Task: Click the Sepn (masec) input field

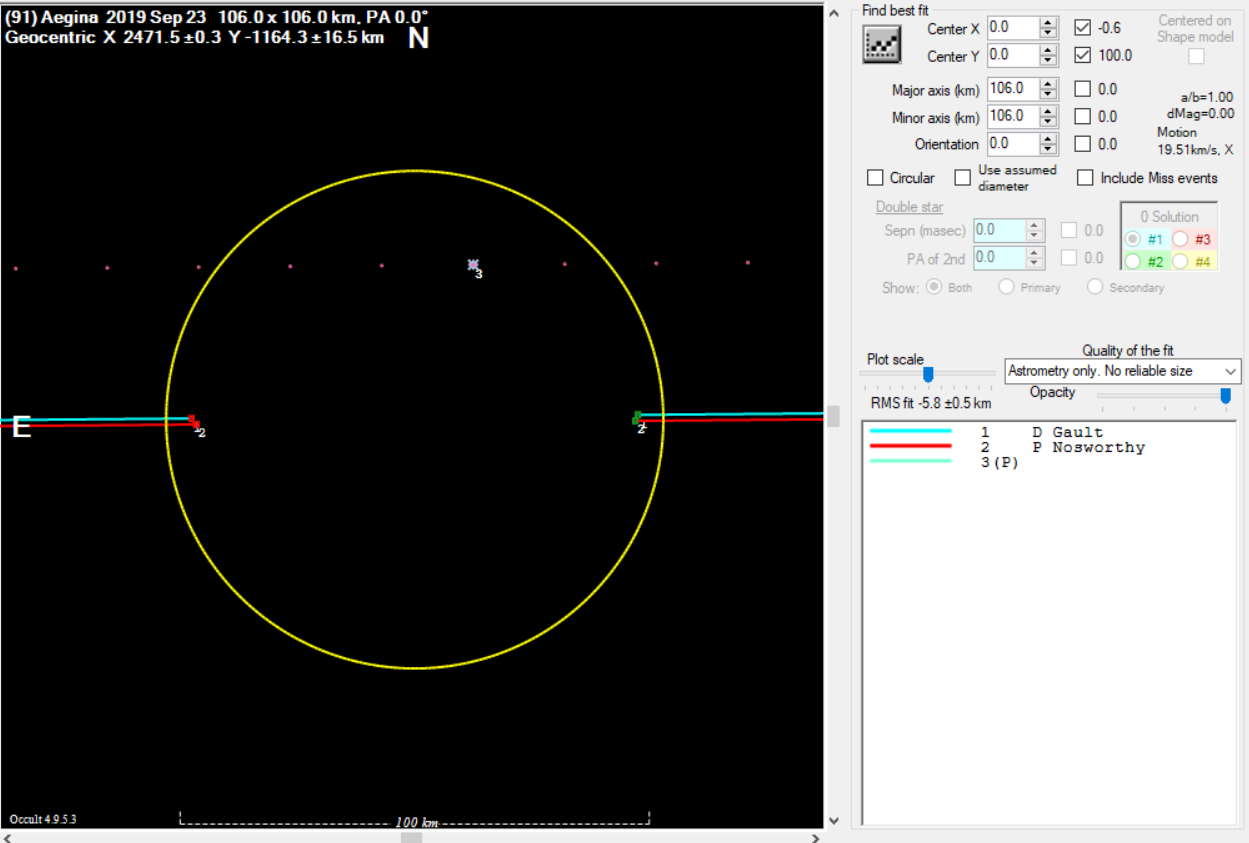Action: [999, 230]
